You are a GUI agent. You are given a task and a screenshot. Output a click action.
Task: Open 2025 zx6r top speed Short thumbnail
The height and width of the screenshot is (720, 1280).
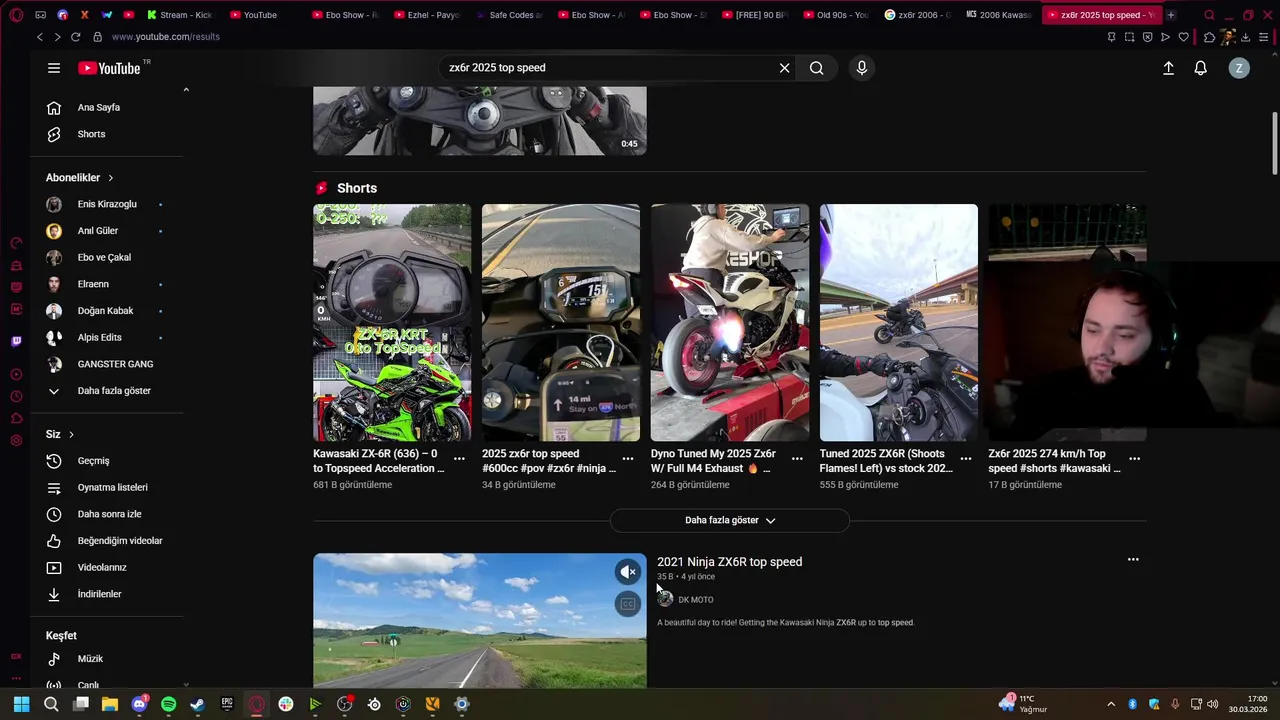click(x=561, y=322)
